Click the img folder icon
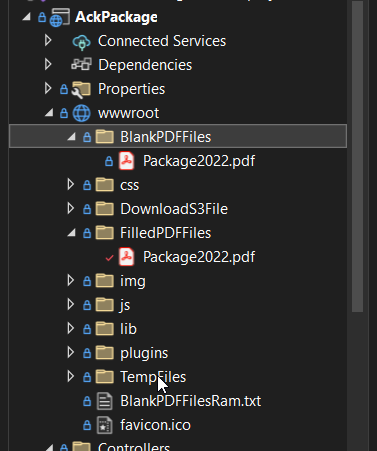 pyautogui.click(x=105, y=280)
